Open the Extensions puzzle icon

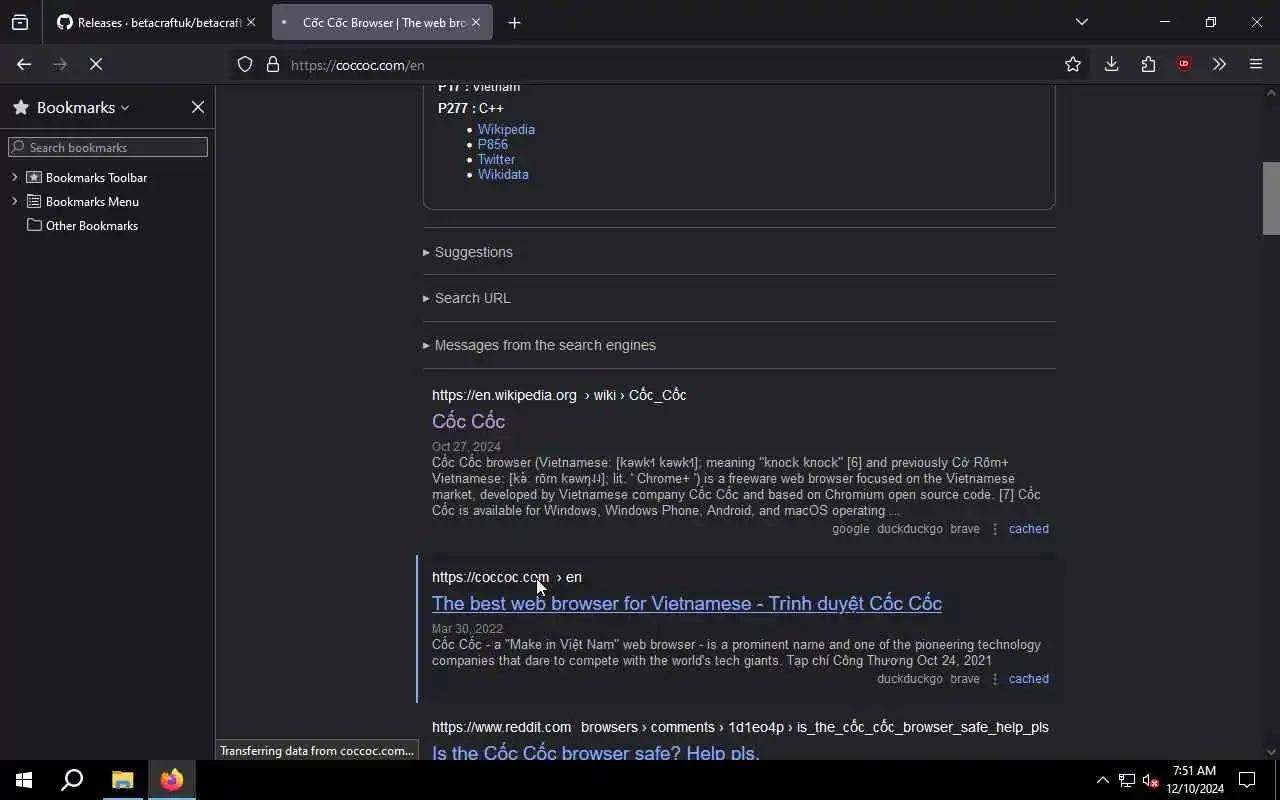pyautogui.click(x=1148, y=64)
